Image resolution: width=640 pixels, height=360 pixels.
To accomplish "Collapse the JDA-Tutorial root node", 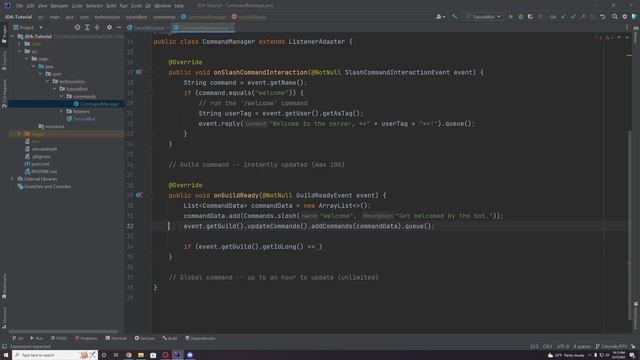I will point(12,36).
